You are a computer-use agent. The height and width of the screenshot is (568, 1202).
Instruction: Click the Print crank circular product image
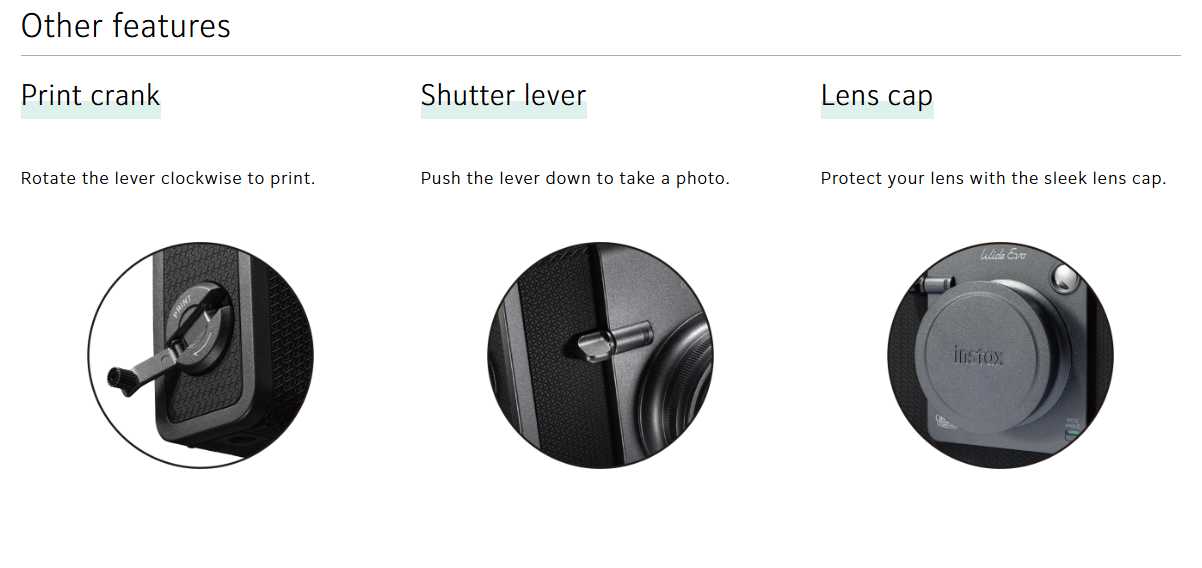click(x=200, y=355)
